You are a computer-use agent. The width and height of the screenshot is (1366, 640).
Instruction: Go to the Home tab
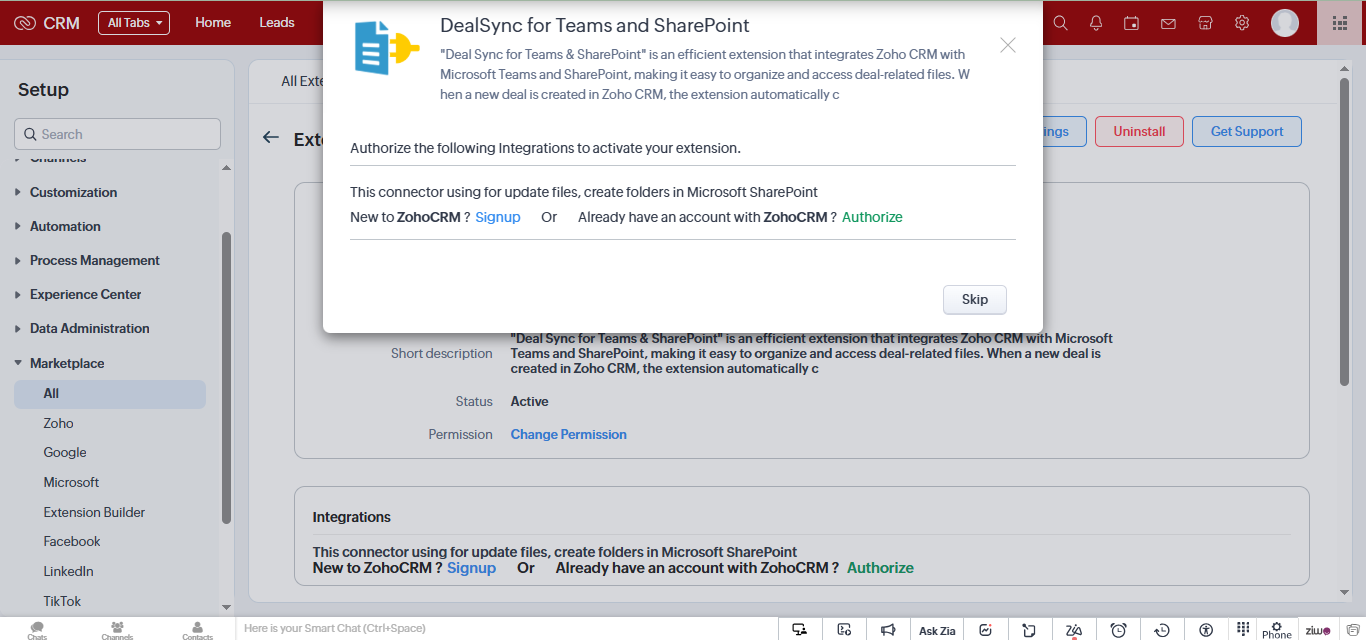pyautogui.click(x=213, y=22)
